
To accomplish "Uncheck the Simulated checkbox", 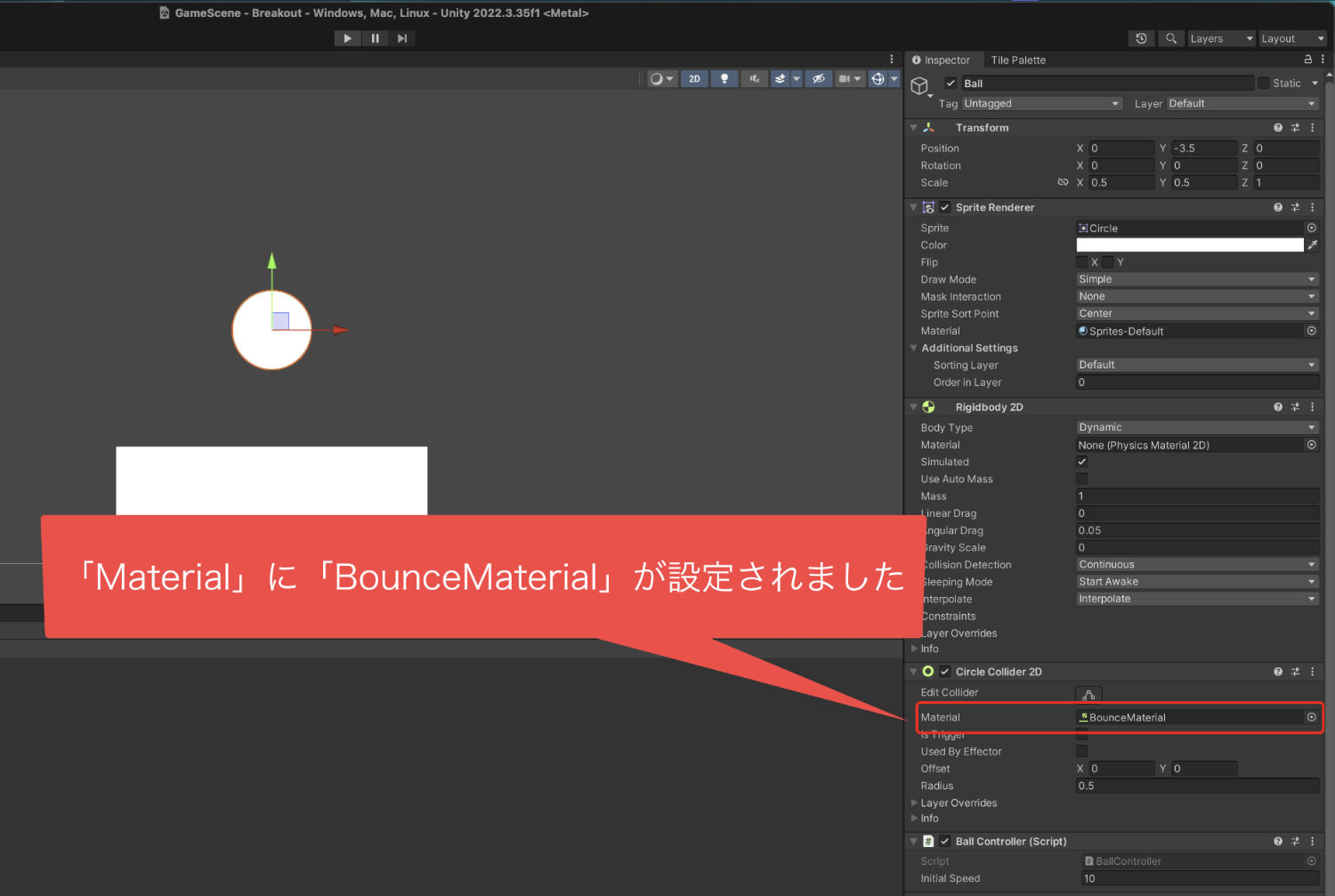I will (1082, 462).
